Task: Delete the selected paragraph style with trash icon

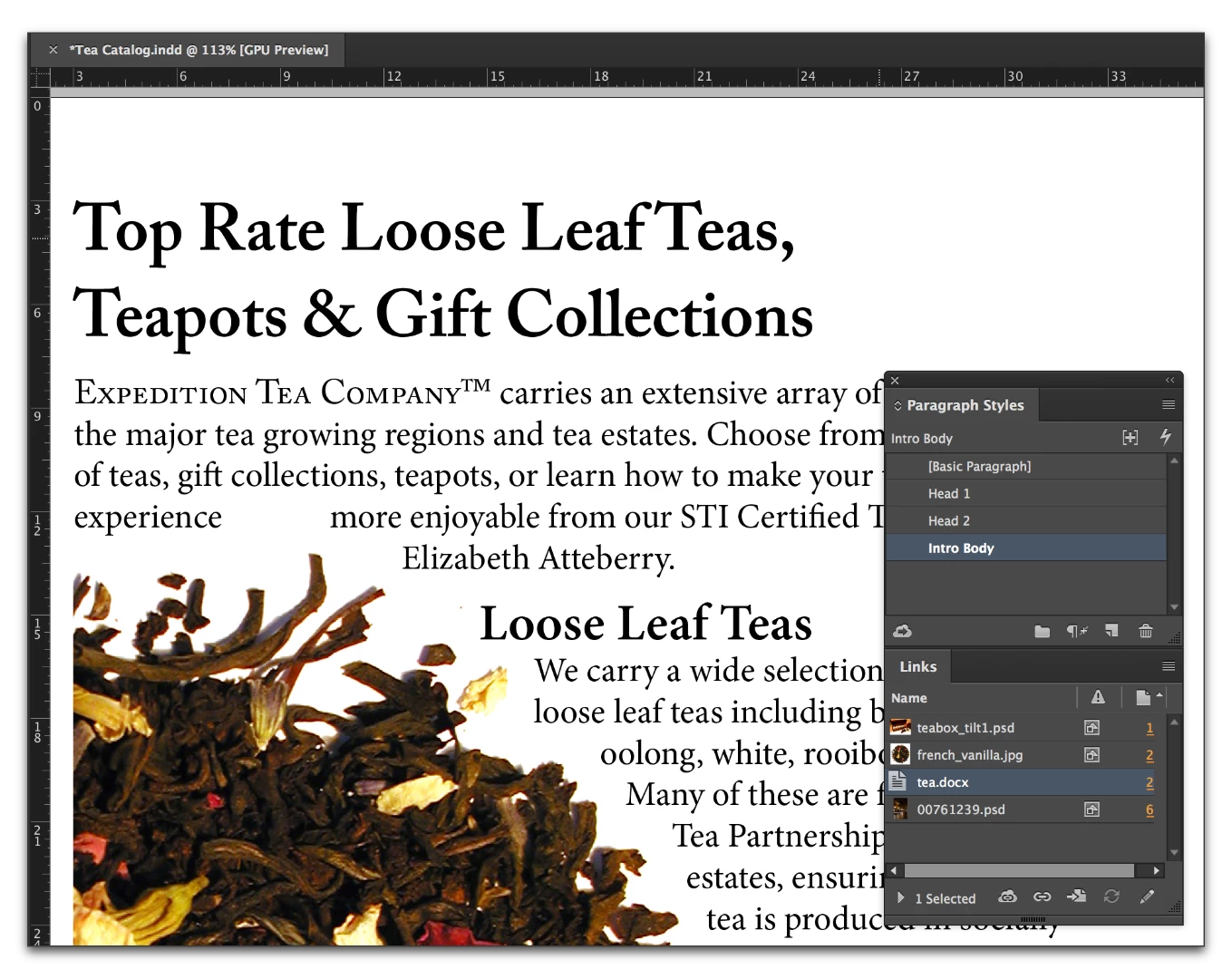Action: pyautogui.click(x=1146, y=631)
